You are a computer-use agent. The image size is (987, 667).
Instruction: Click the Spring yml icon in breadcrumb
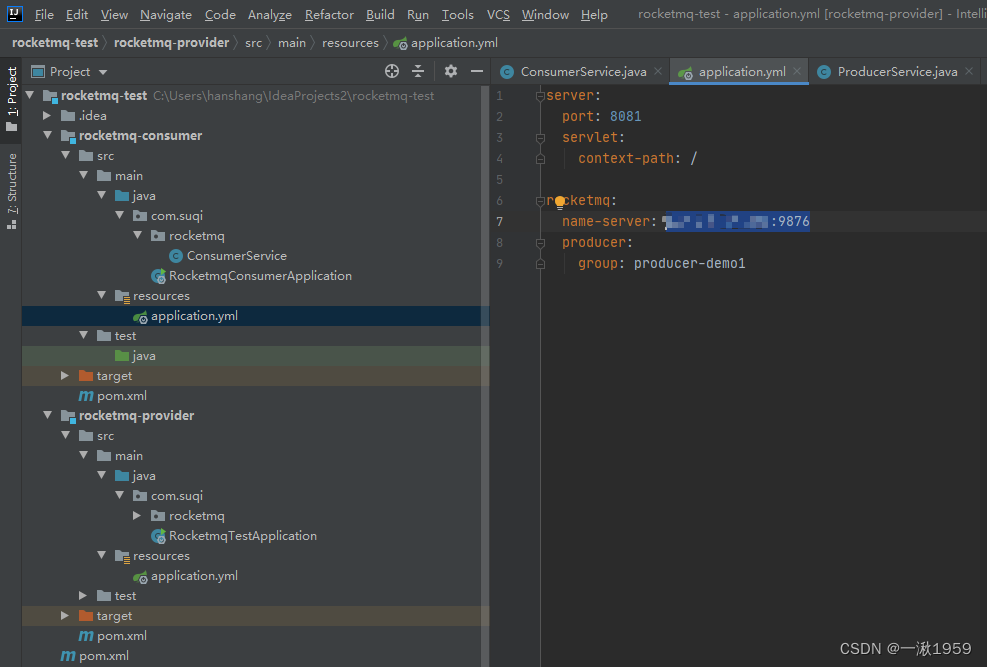point(400,43)
